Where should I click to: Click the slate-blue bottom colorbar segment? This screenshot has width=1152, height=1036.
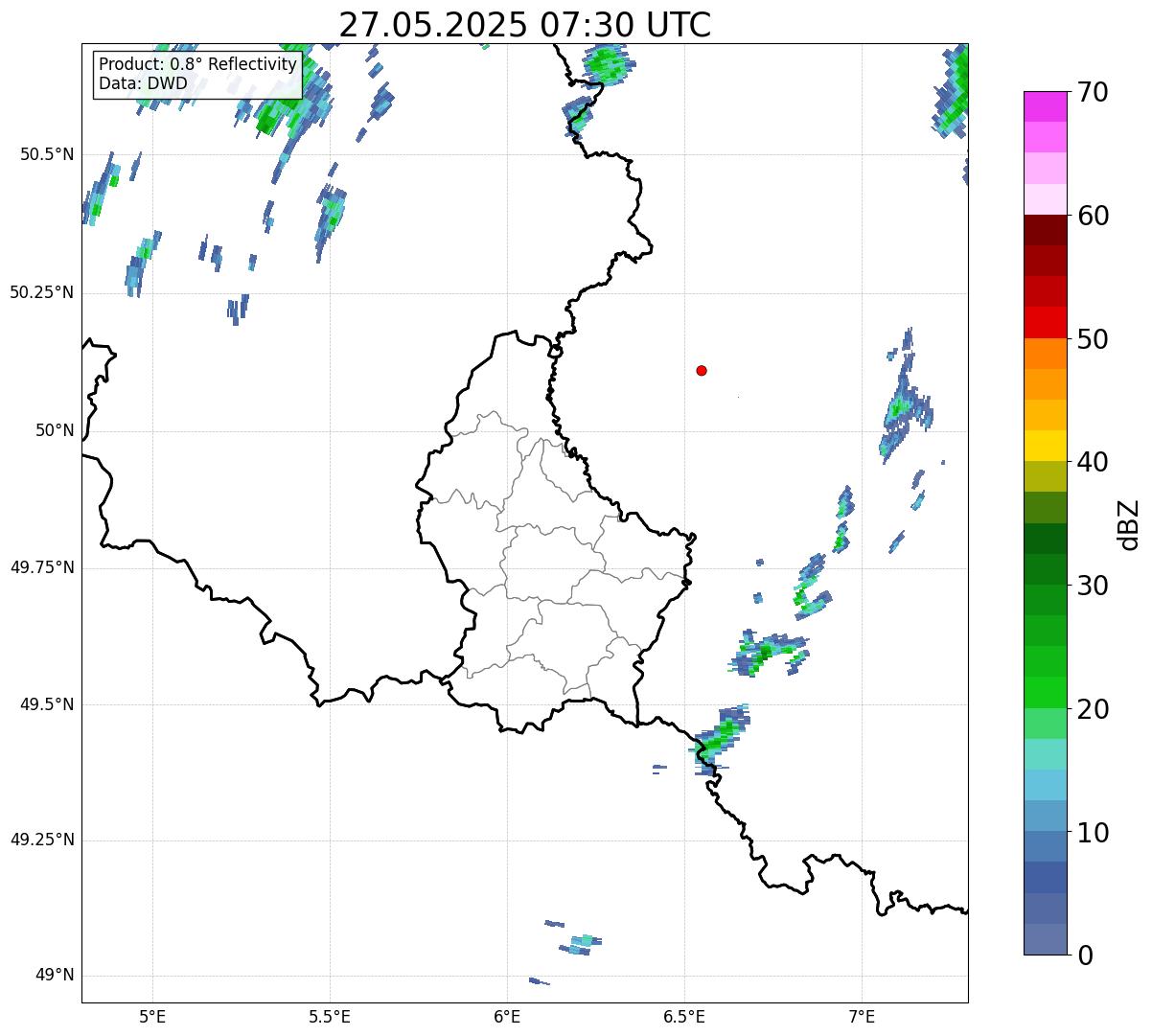[x=1045, y=939]
